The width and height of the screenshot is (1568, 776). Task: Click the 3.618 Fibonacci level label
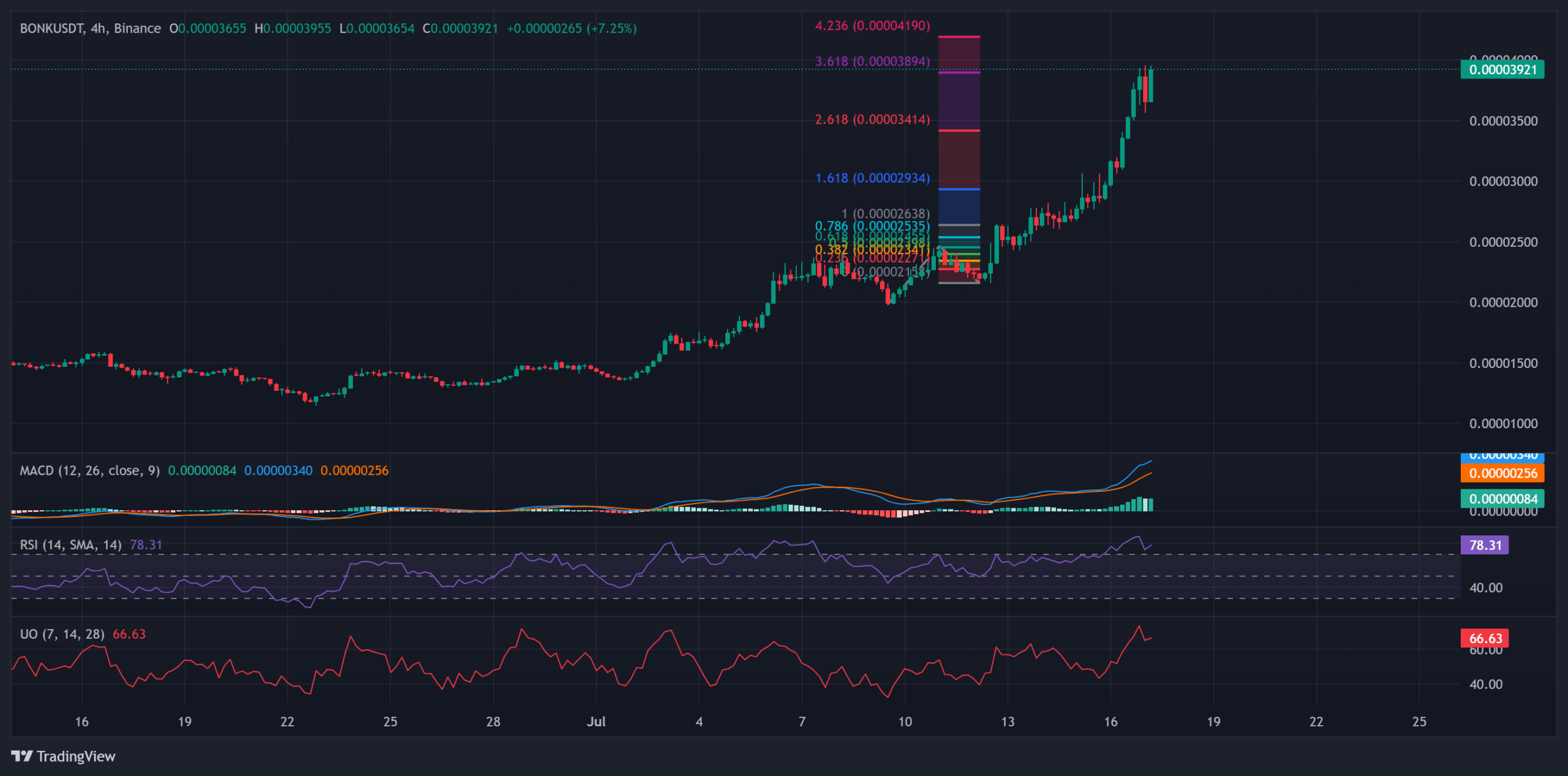click(x=872, y=61)
